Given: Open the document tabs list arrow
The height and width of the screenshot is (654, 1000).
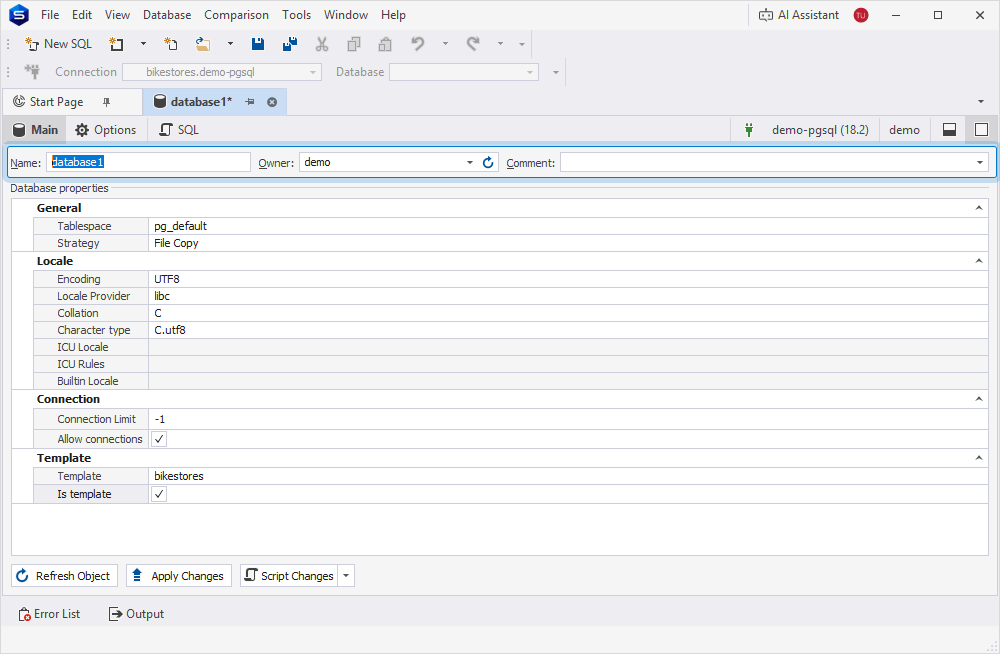Looking at the screenshot, I should click(x=981, y=102).
